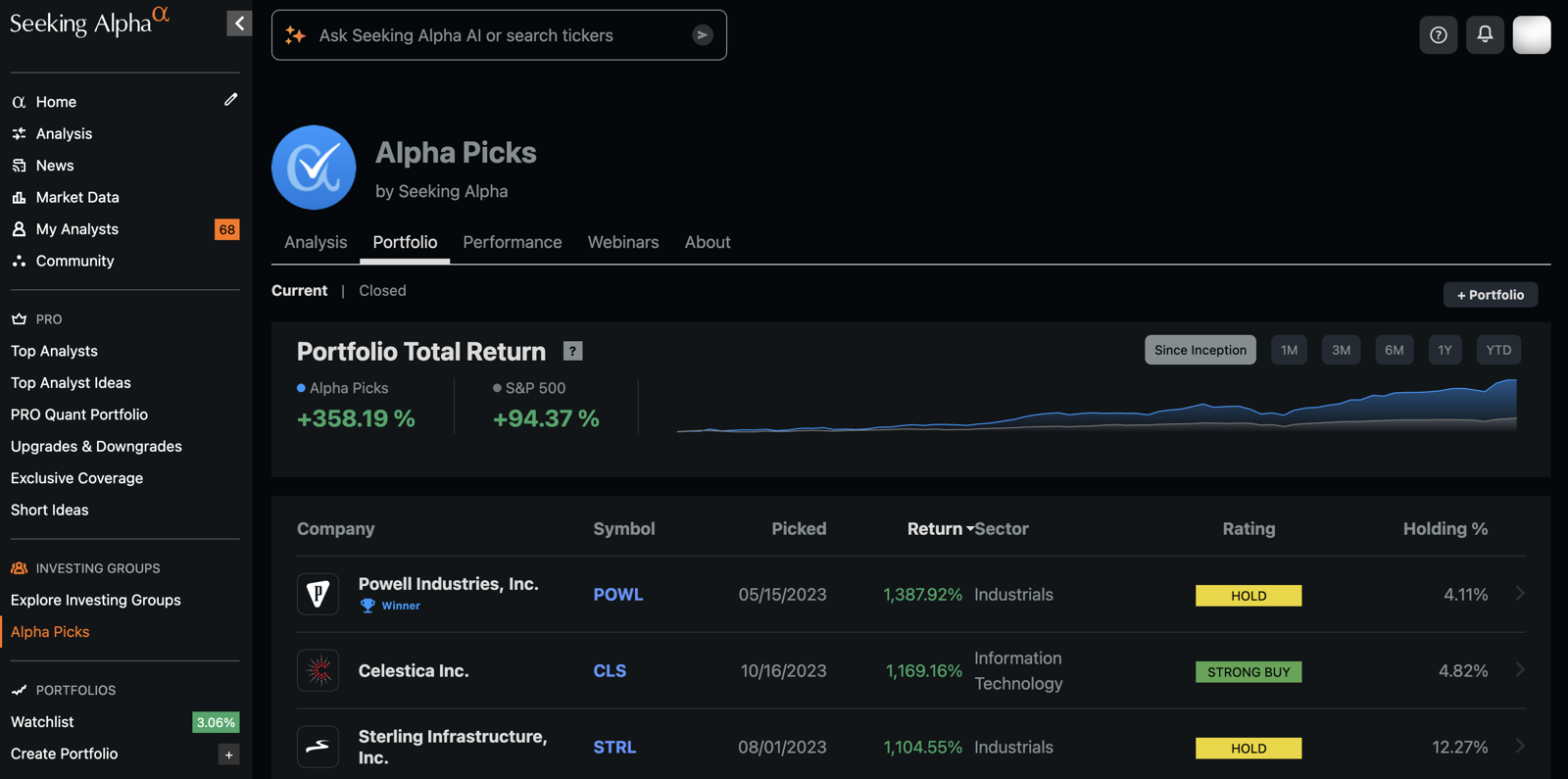Submit search with the arrow send icon

coord(703,35)
